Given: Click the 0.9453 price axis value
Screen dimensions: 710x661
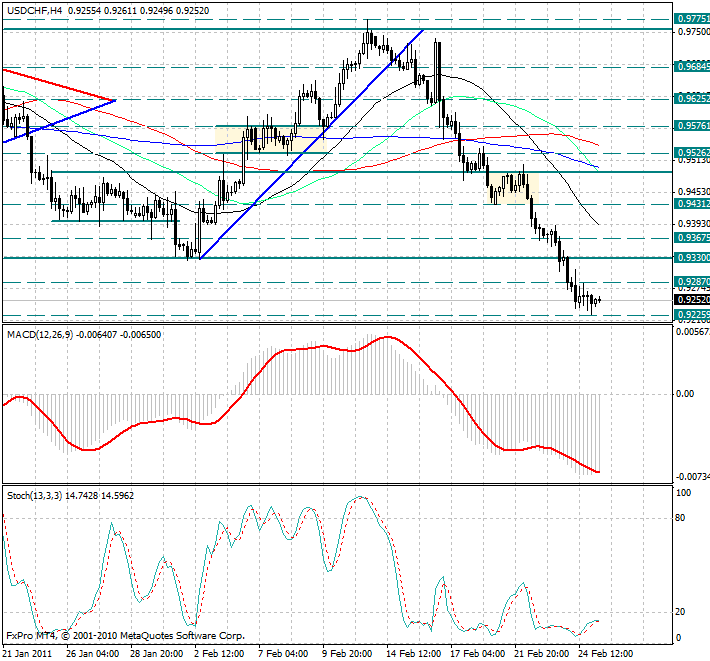Looking at the screenshot, I should (x=694, y=192).
